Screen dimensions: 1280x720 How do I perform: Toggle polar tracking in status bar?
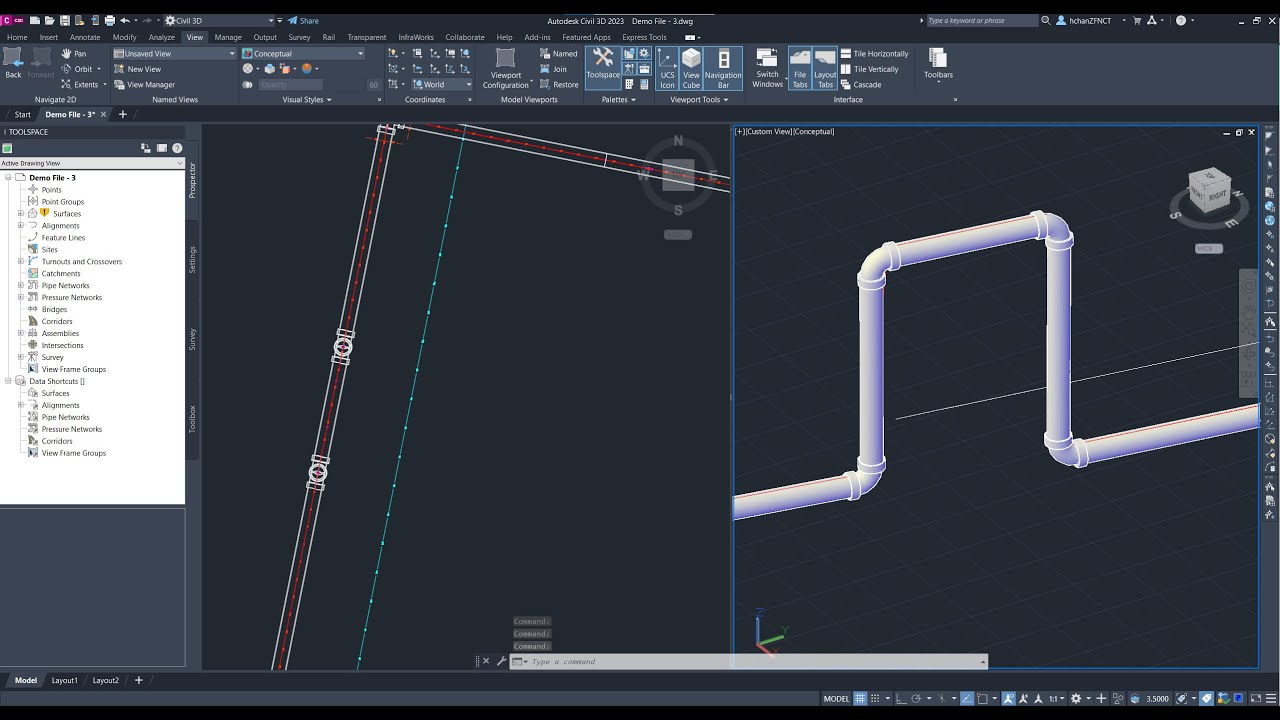(916, 699)
